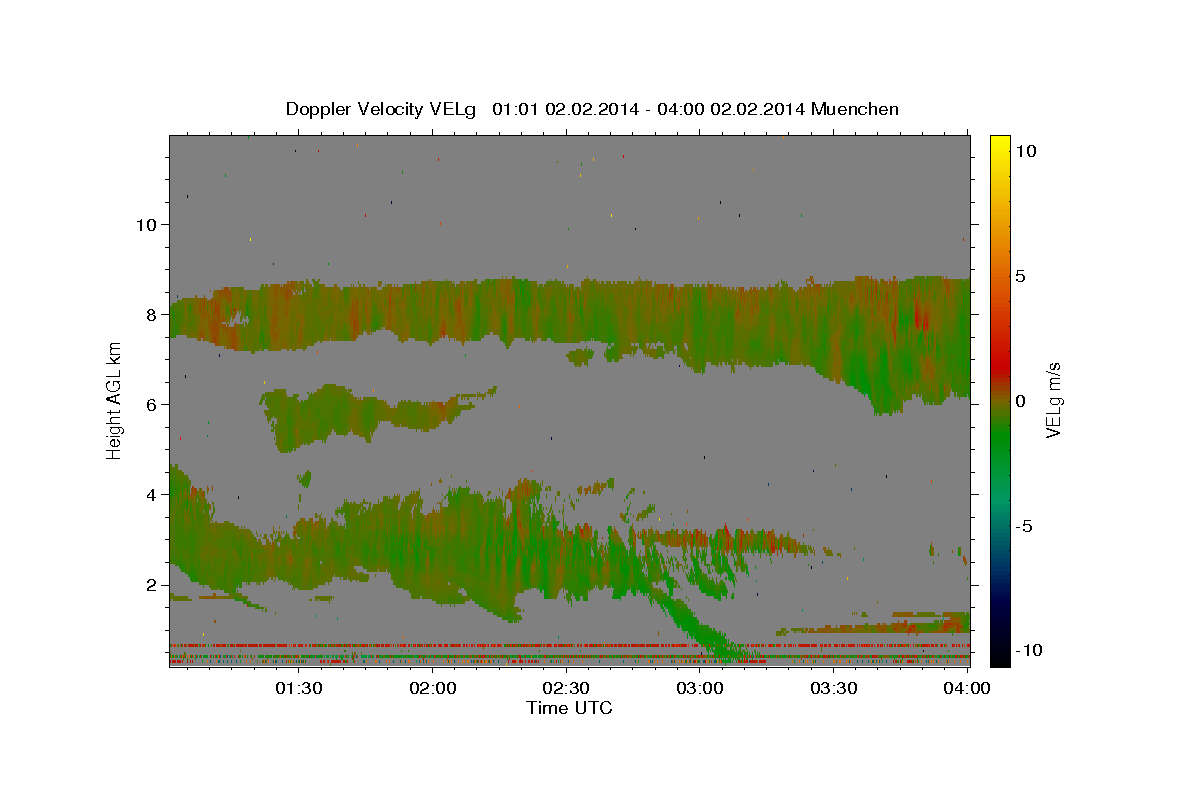Click the 02:00 time tick label
Screen dimensions: 1200x800
click(433, 688)
